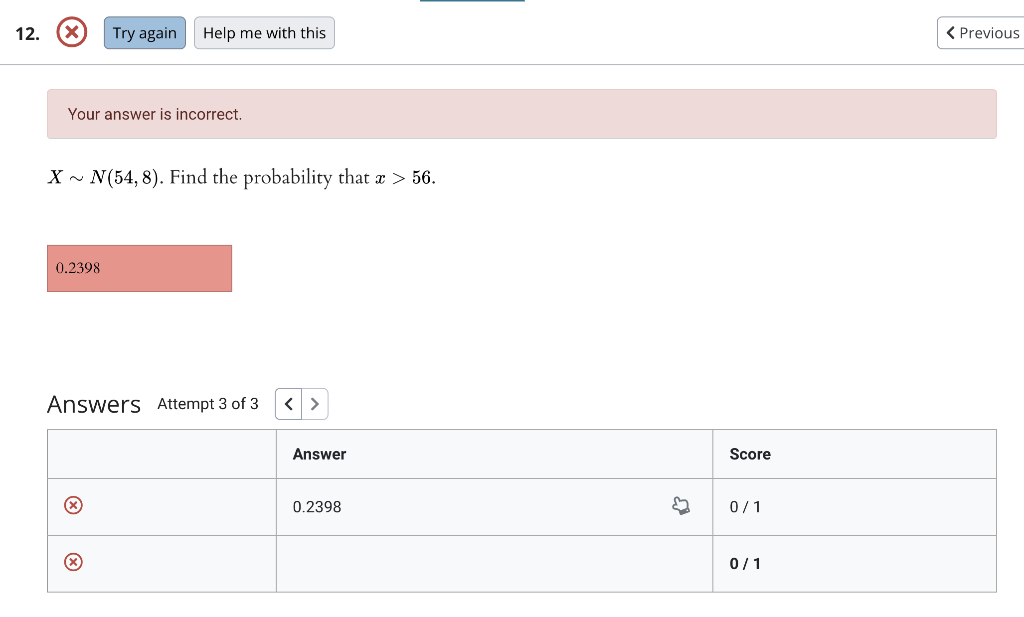Click the right arrow to view the next attempt

(314, 403)
